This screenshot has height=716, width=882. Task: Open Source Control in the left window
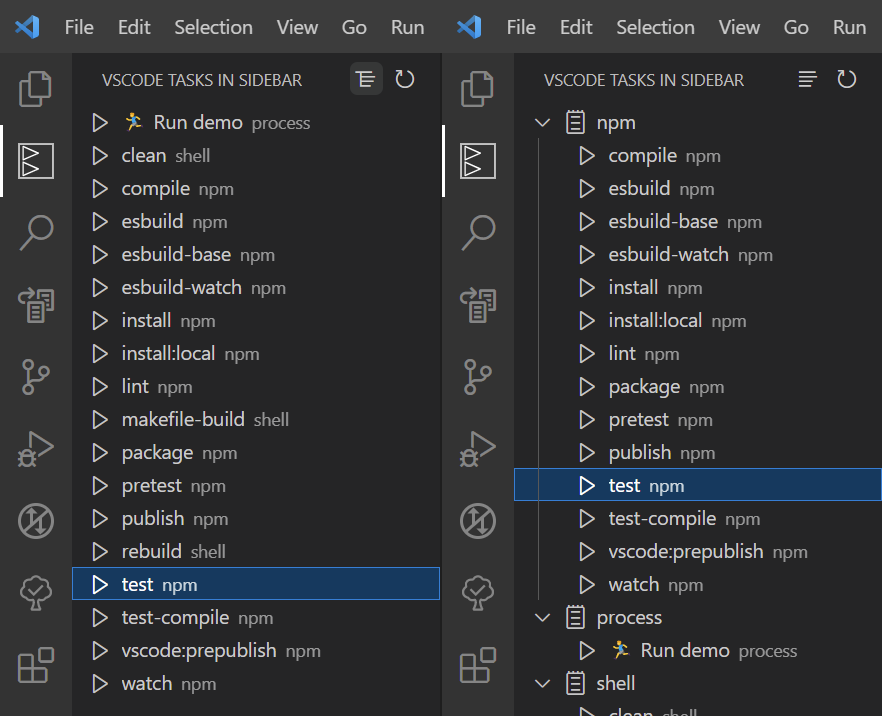click(35, 377)
